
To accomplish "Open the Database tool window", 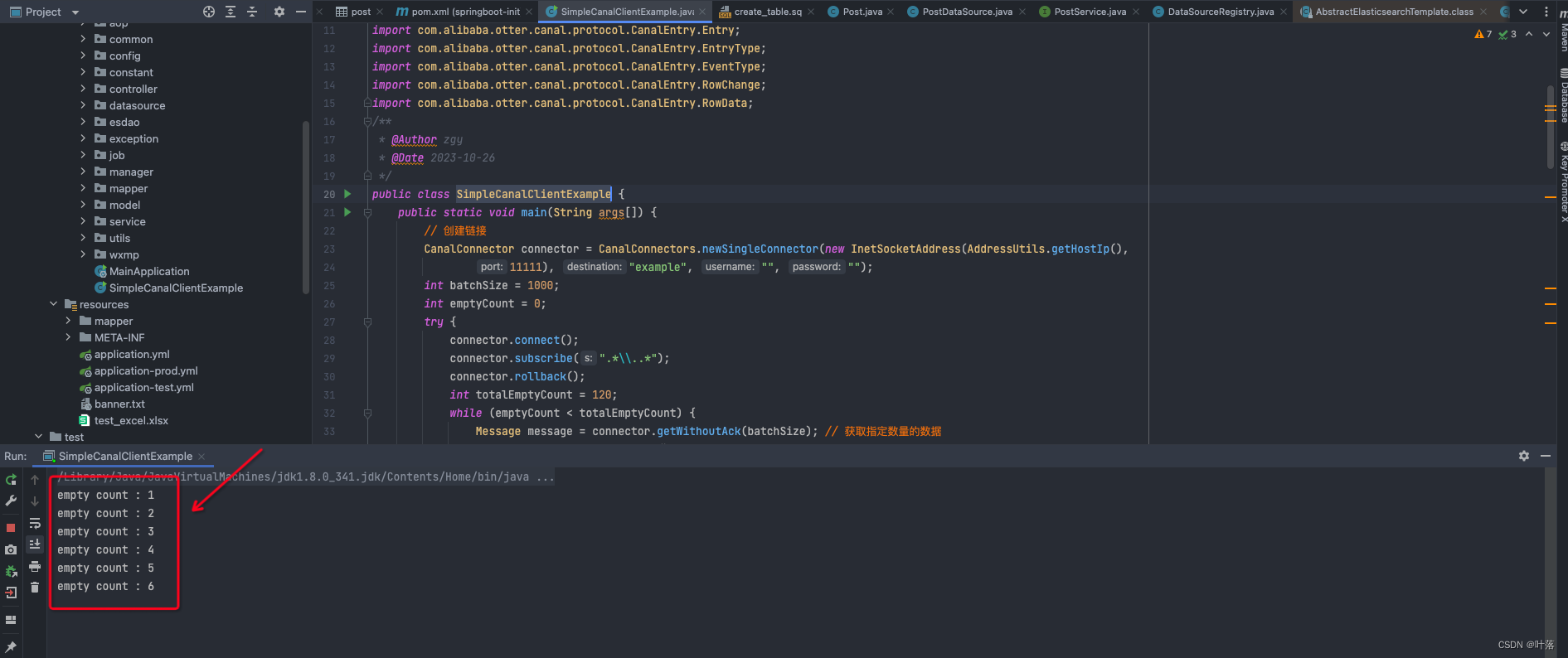I will click(1563, 96).
